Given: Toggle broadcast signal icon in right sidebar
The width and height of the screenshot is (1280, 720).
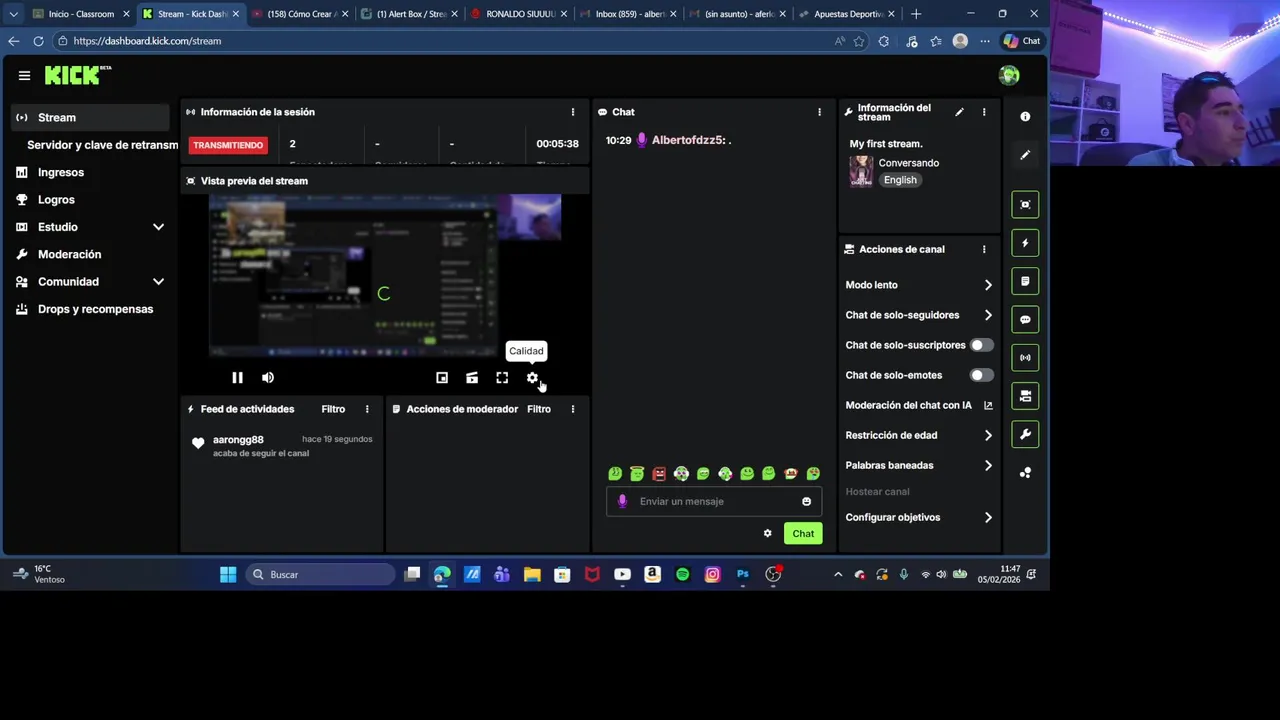Looking at the screenshot, I should pos(1025,358).
